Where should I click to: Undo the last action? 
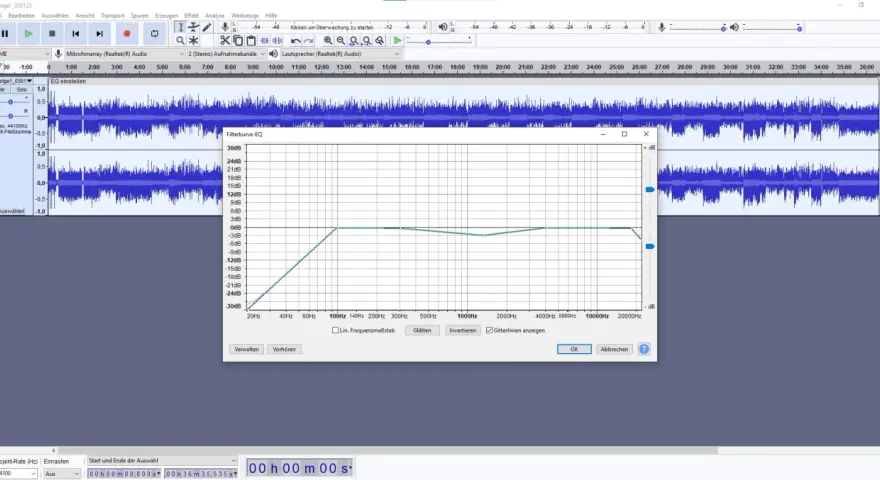tap(295, 40)
